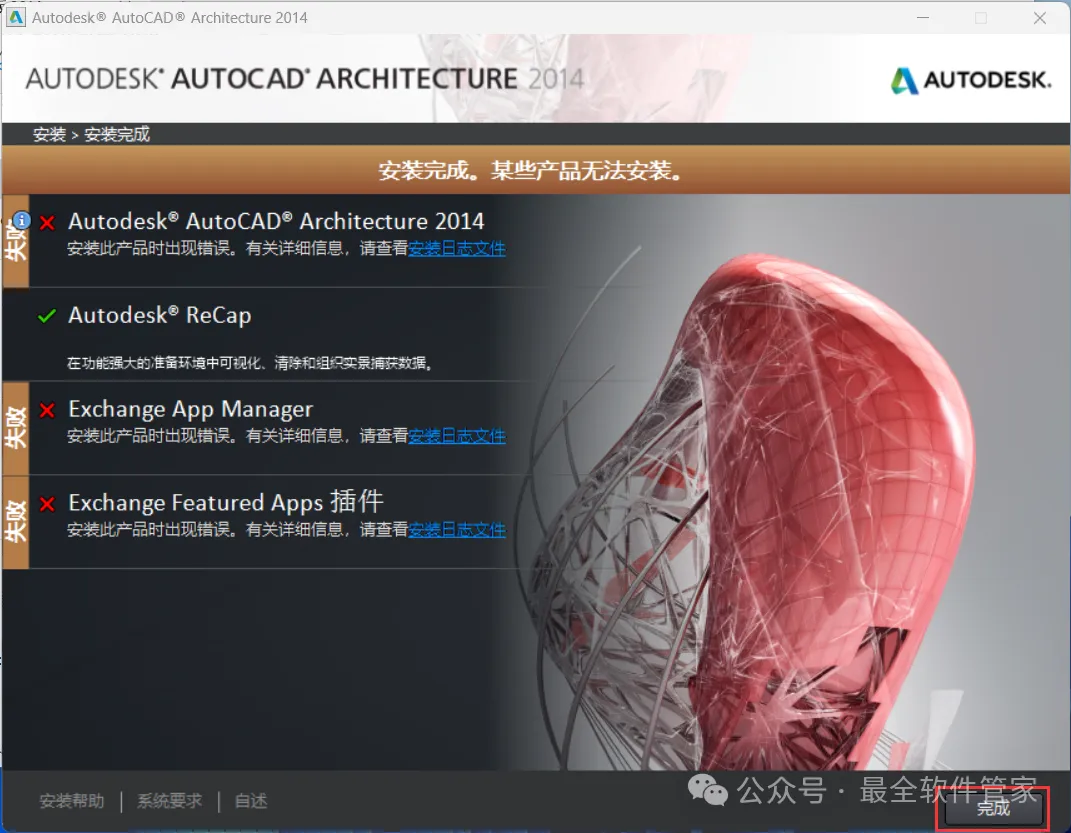Open the install log link under Exchange Featured Apps 插件

point(457,530)
